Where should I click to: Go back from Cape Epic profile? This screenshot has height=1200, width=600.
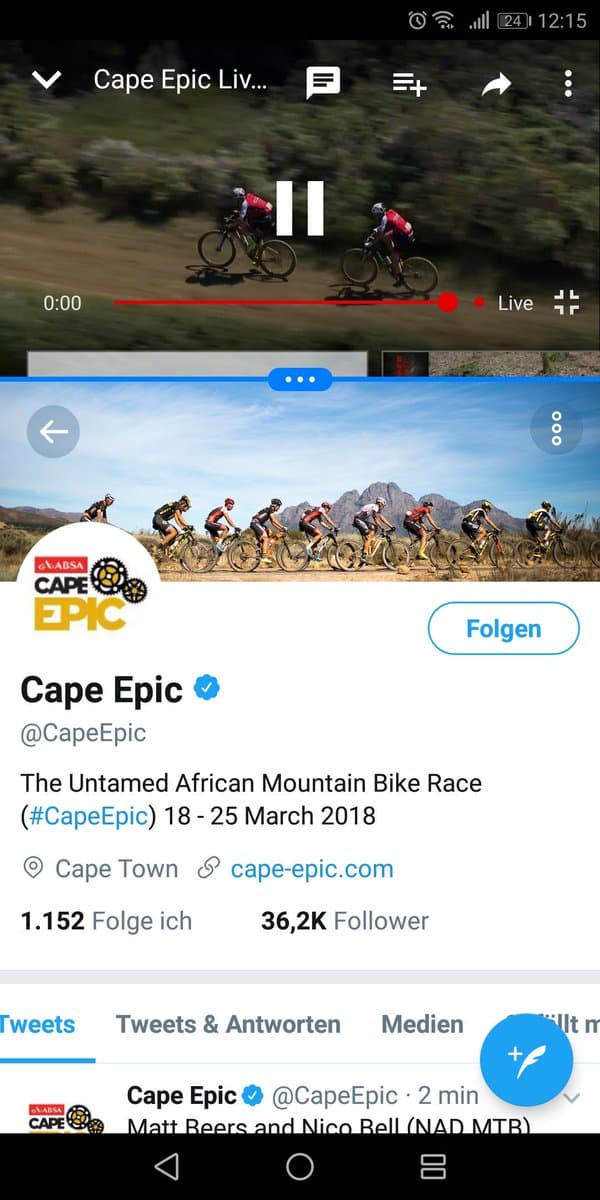click(x=53, y=431)
